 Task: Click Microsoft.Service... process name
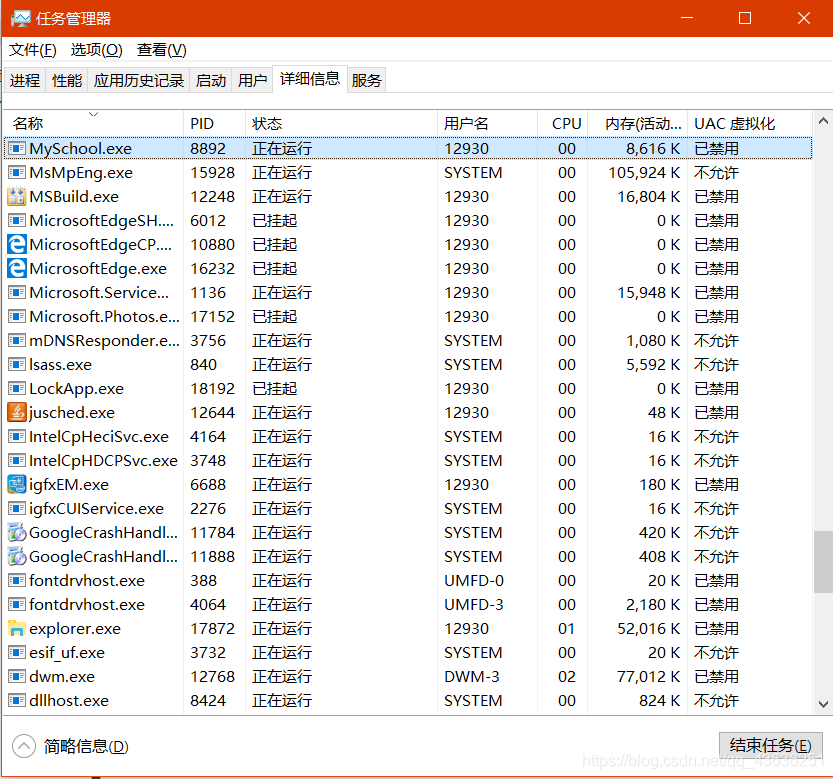pyautogui.click(x=99, y=292)
